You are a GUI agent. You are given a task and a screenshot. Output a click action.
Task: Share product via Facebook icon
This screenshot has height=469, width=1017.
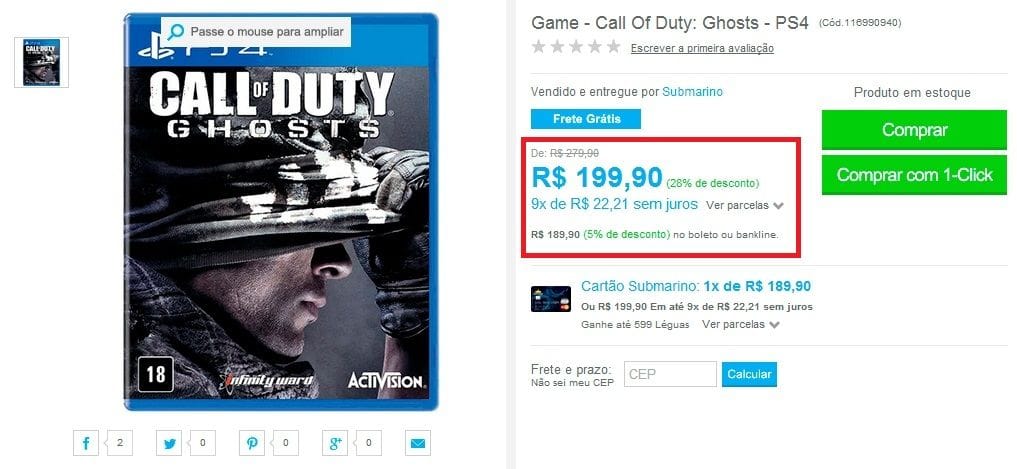[86, 443]
